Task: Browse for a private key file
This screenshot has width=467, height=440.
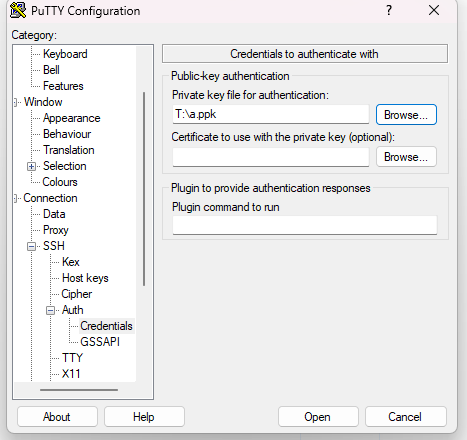Action: (x=406, y=115)
